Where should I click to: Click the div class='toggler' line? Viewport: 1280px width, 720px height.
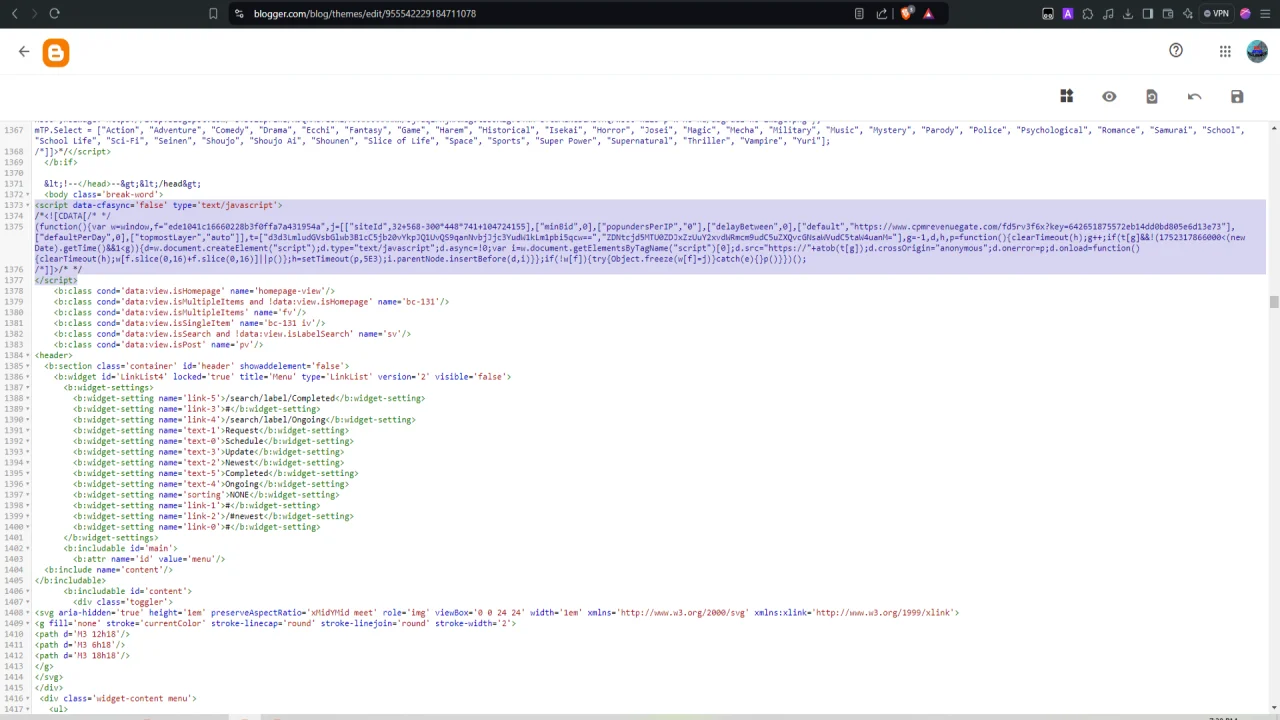tap(123, 602)
